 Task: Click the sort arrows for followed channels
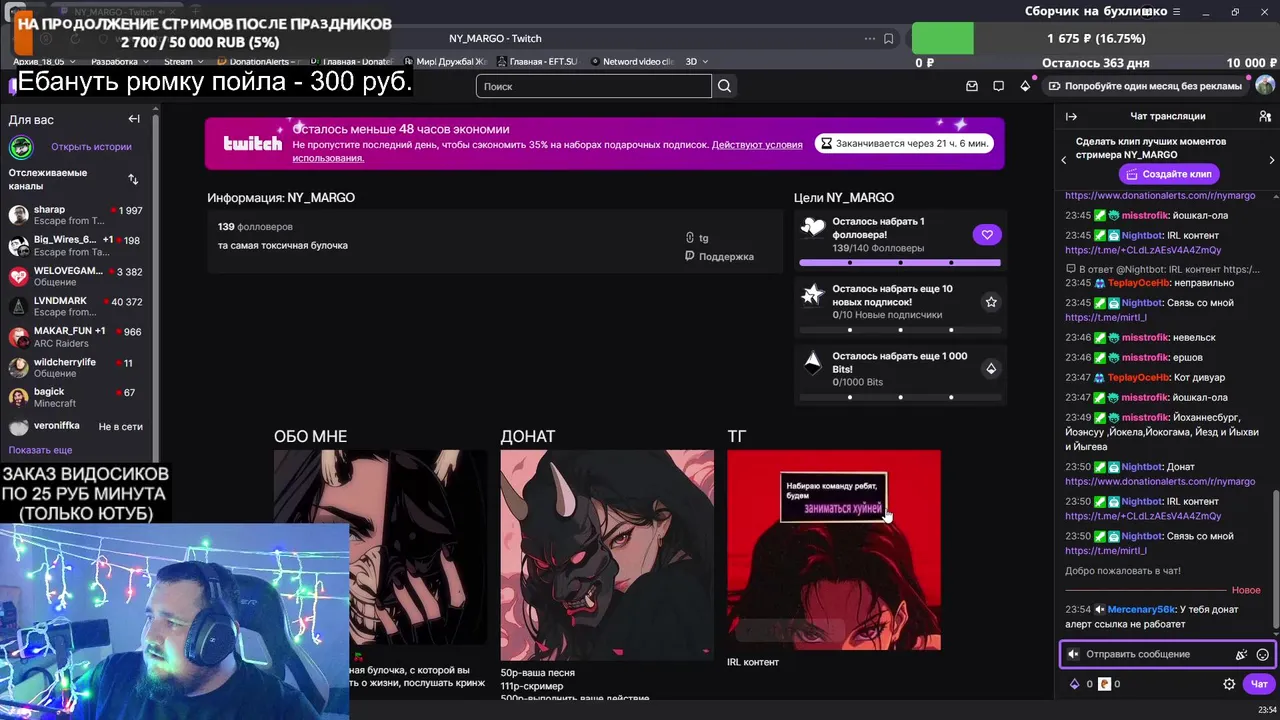(133, 179)
